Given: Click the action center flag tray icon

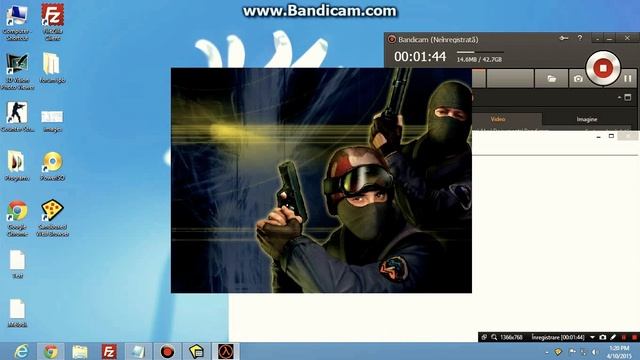Looking at the screenshot, I should point(572,352).
